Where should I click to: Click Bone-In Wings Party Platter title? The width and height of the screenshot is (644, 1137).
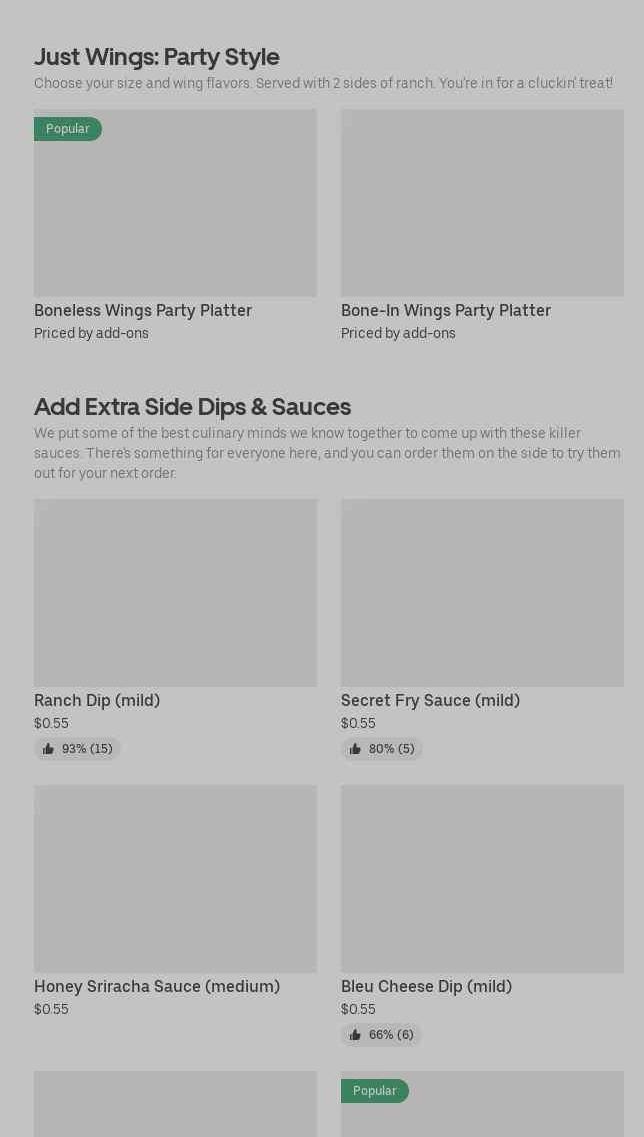446,310
